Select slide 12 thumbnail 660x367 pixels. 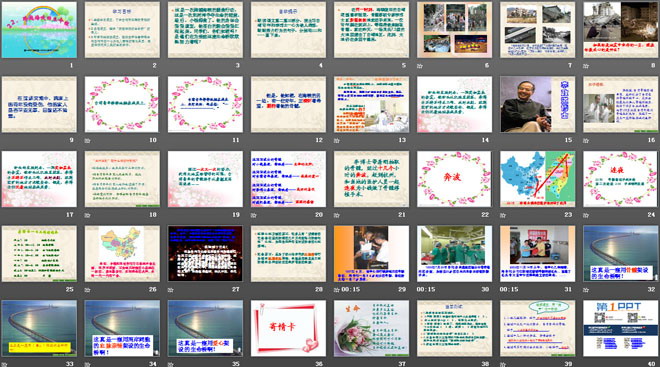[x=288, y=104]
